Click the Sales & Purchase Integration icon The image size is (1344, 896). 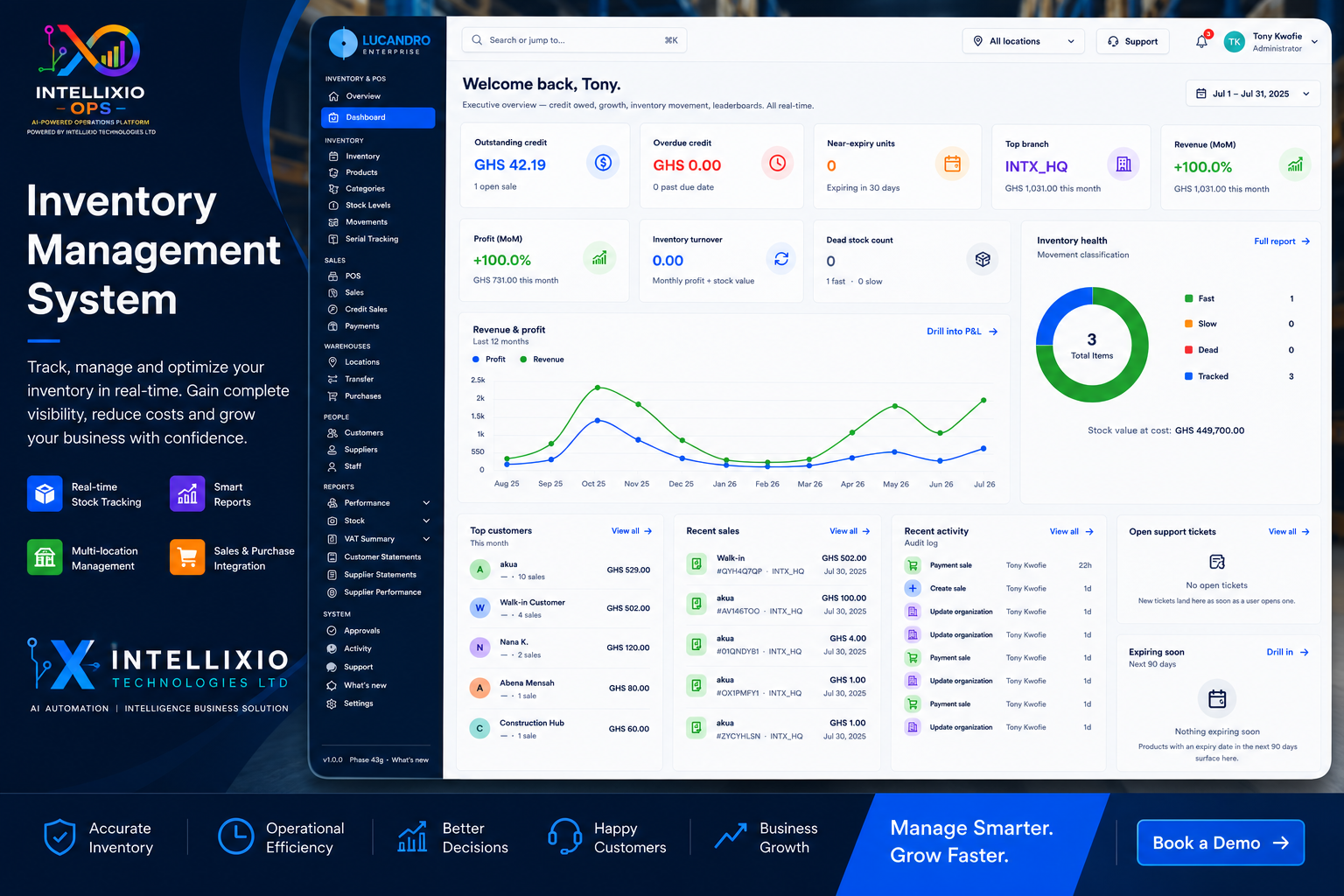pos(187,557)
